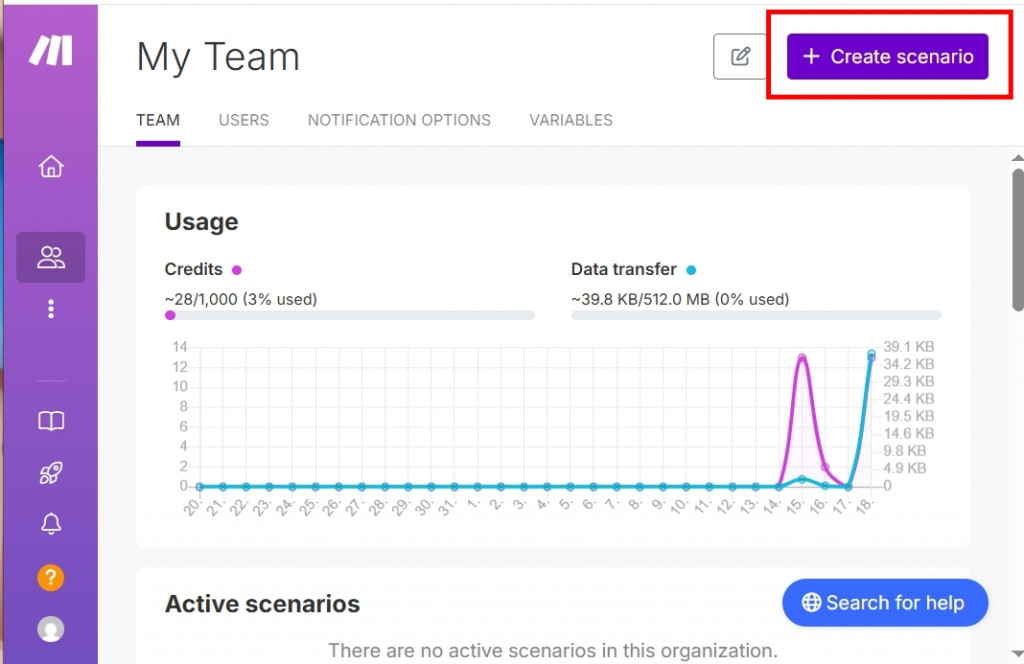Open the NOTIFICATION OPTIONS tab
Screen dimensions: 1024x664
399,120
